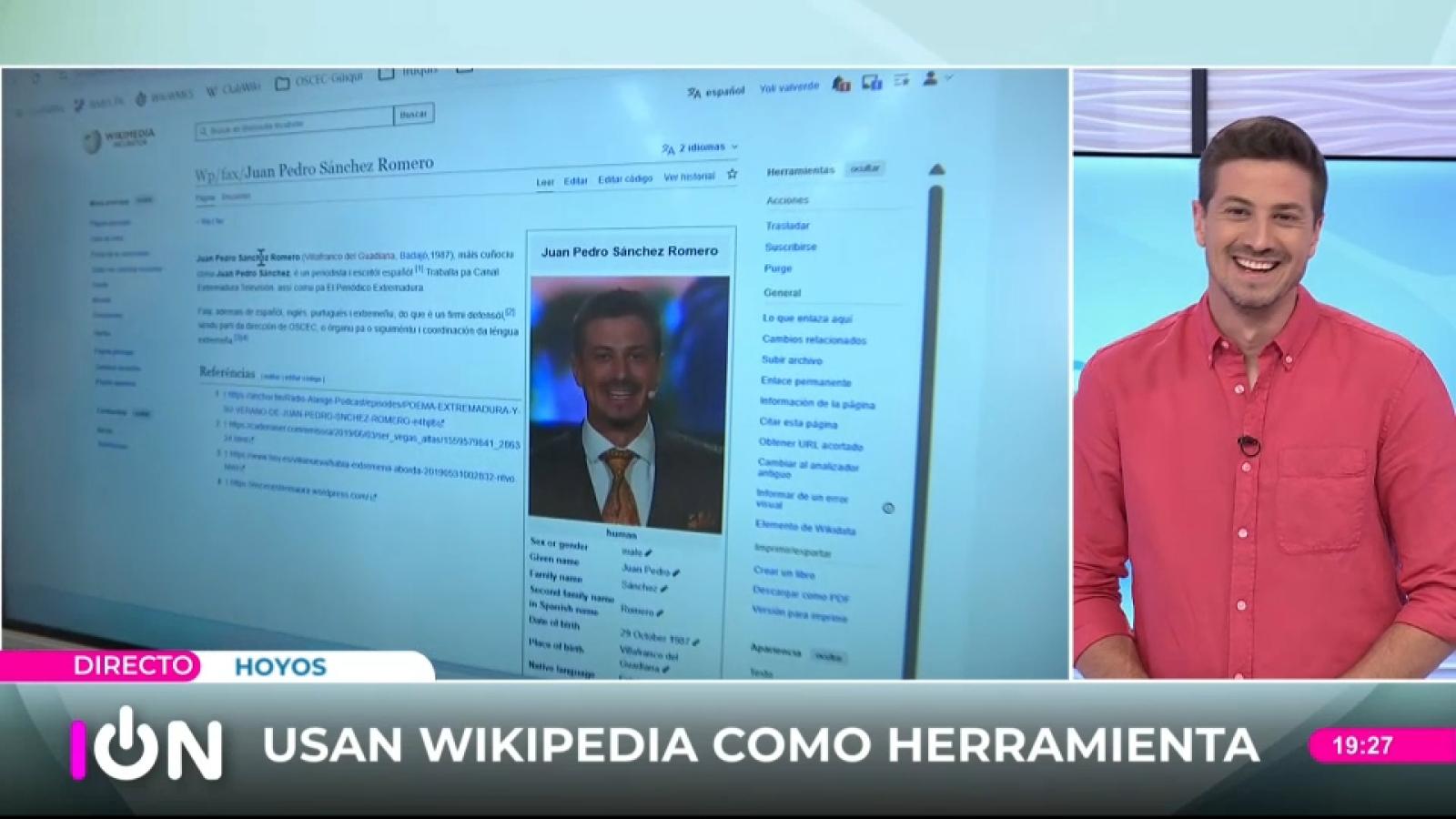Open the notifications bell icon
The width and height of the screenshot is (1456, 819).
[842, 85]
